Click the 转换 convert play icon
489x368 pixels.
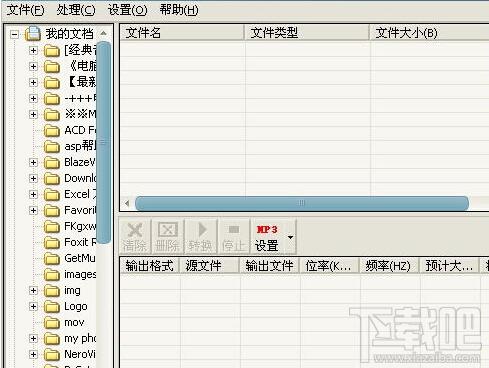point(200,237)
